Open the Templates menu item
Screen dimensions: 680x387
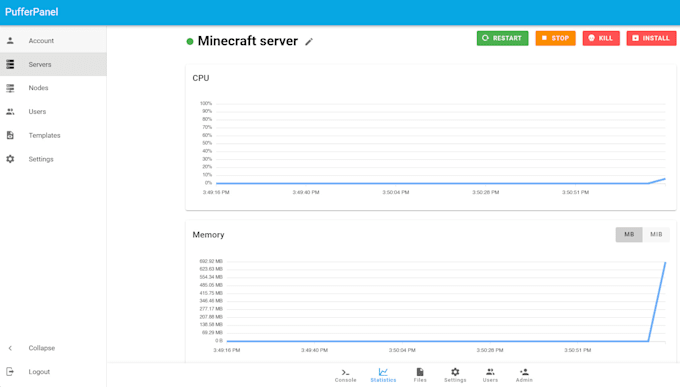click(53, 135)
